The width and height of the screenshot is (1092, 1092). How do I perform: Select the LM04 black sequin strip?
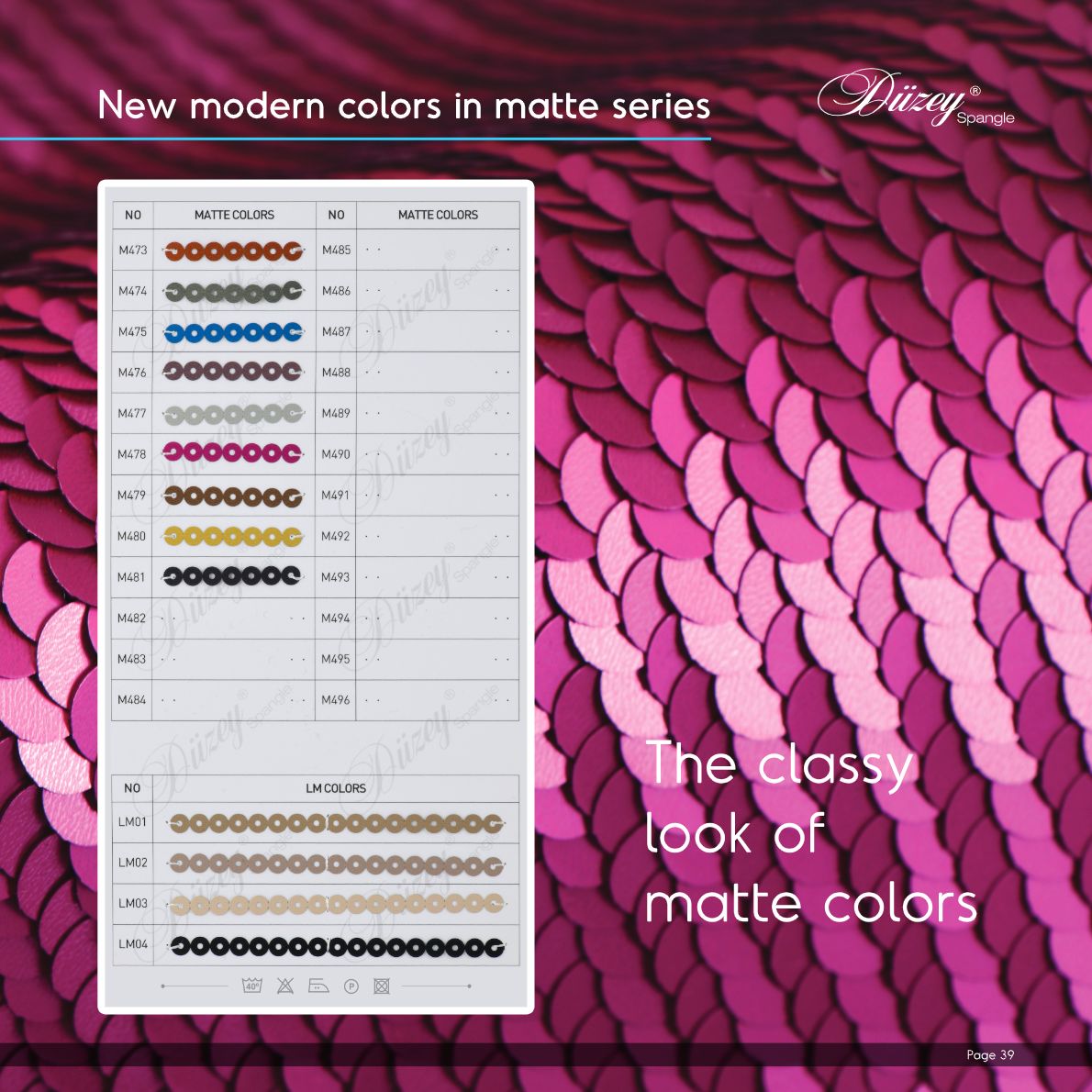click(x=337, y=945)
